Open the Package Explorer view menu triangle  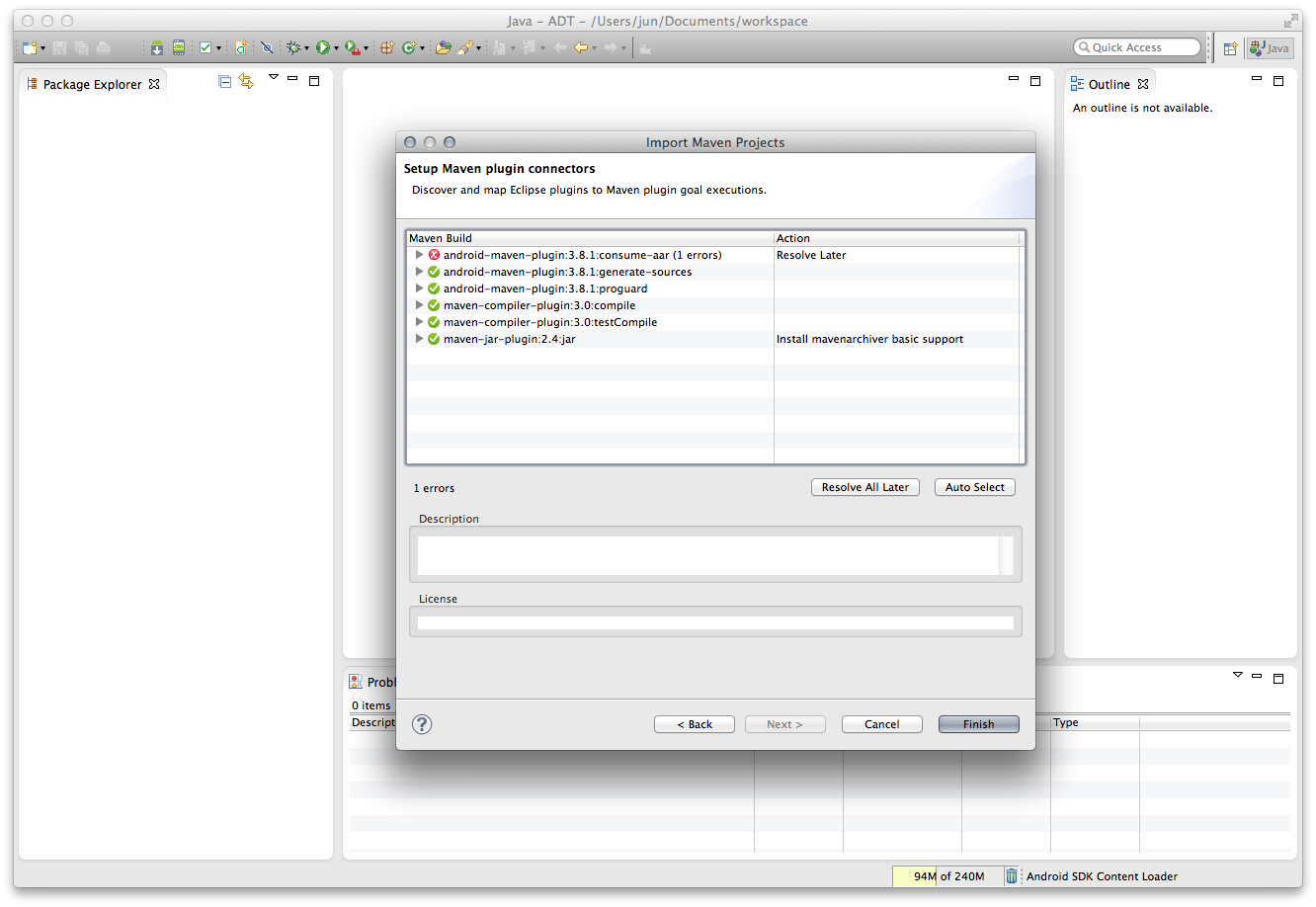[274, 77]
